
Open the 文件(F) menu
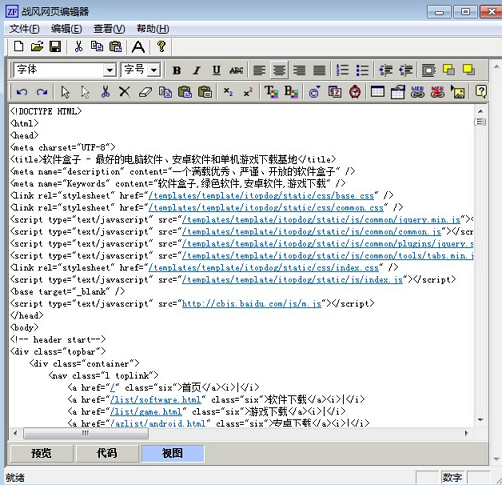click(24, 29)
